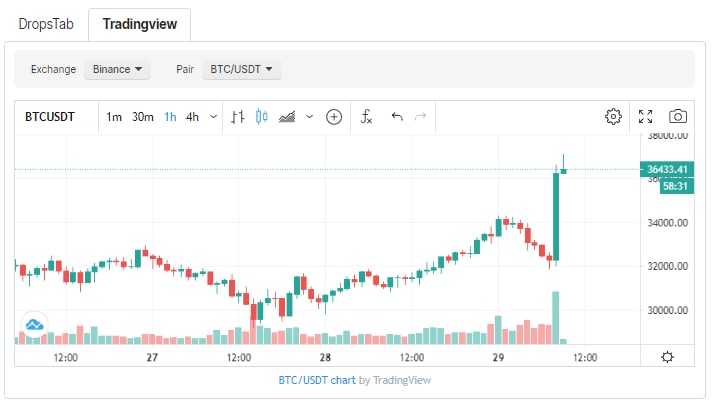
Task: Undo the last chart action
Action: tap(397, 117)
